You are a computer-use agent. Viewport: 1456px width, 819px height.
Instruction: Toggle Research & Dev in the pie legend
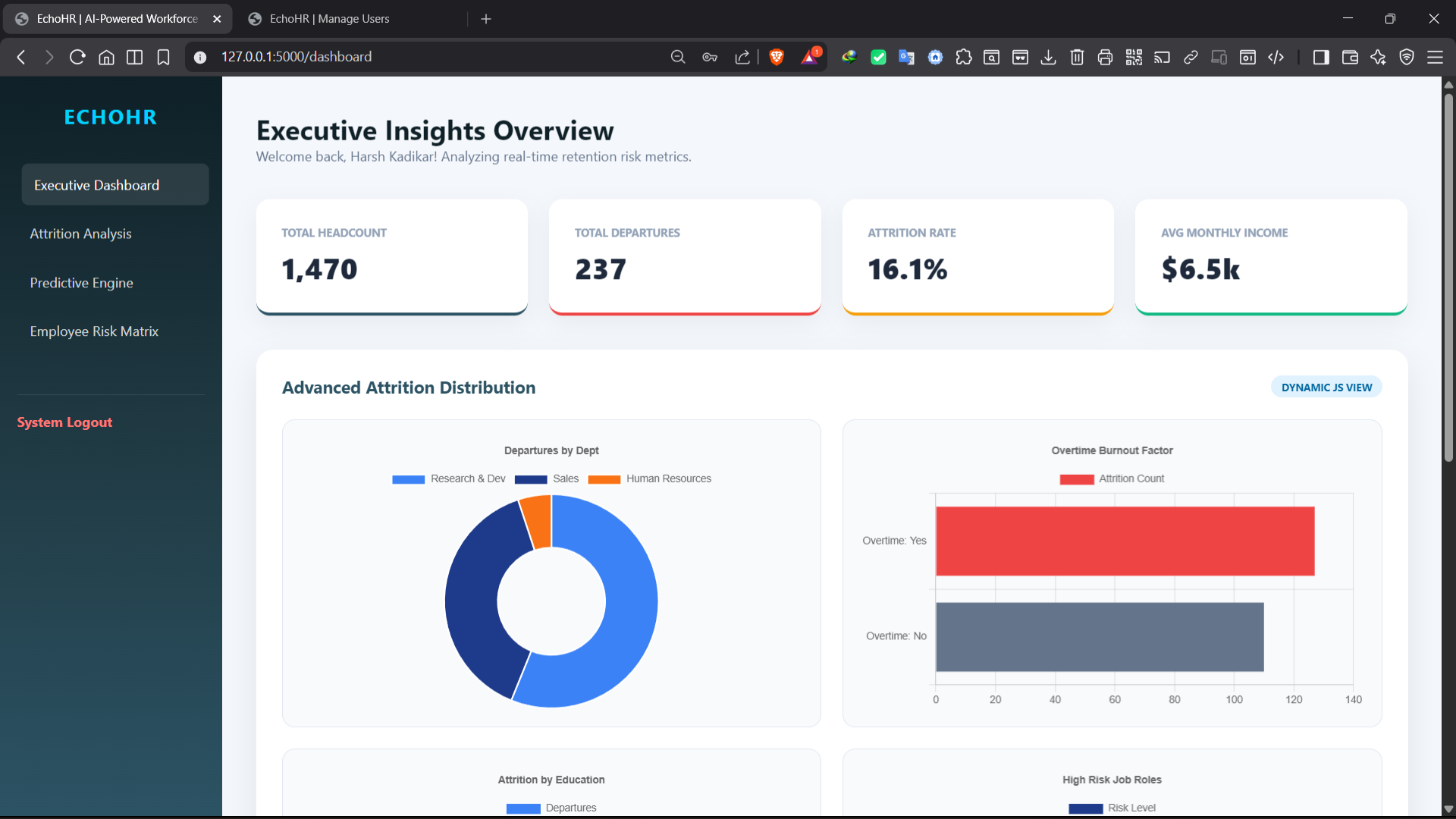(449, 479)
